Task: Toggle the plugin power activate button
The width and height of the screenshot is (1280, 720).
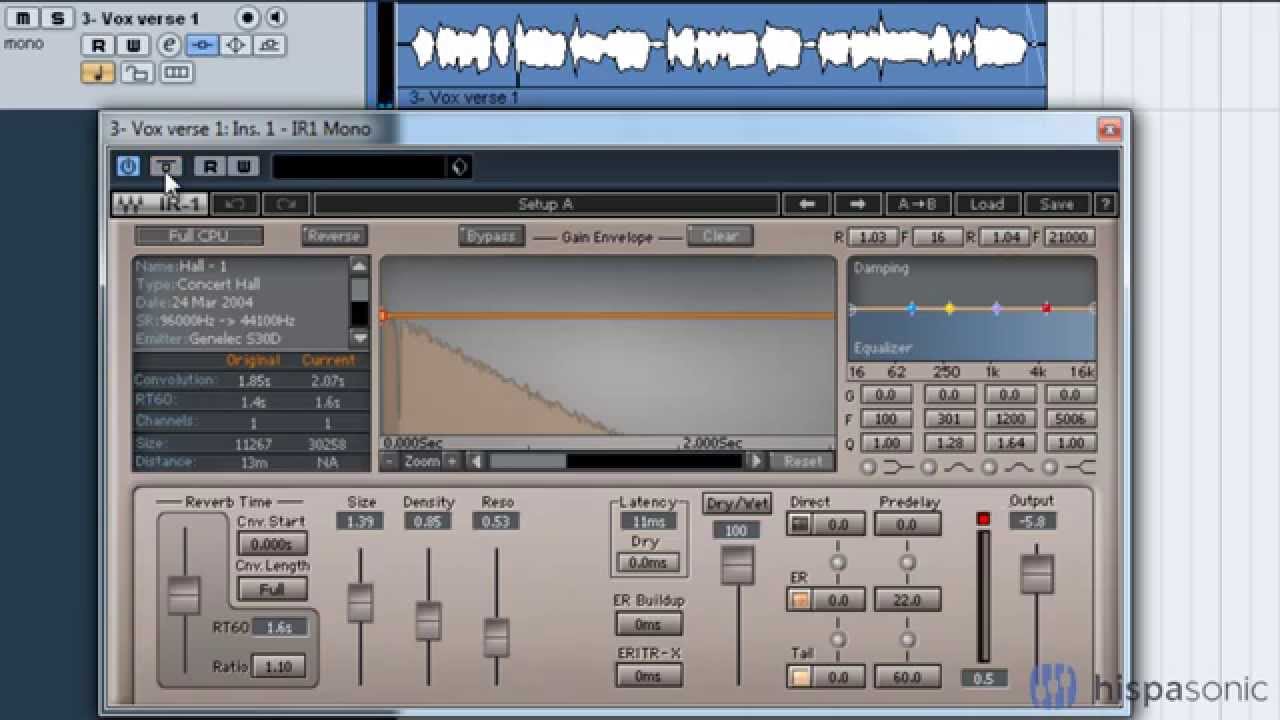Action: pyautogui.click(x=128, y=166)
